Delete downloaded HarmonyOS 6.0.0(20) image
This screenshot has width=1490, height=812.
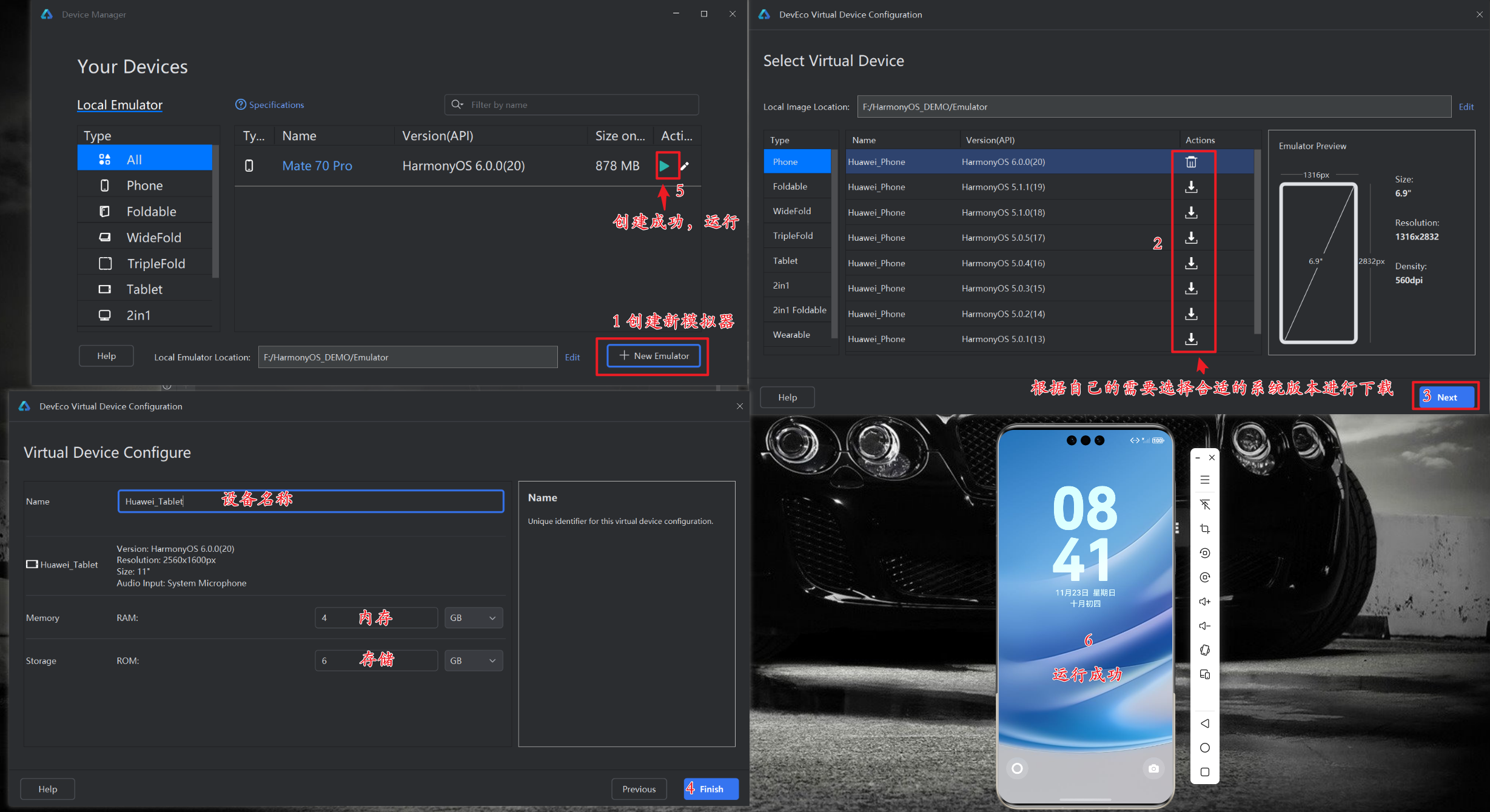pyautogui.click(x=1191, y=162)
